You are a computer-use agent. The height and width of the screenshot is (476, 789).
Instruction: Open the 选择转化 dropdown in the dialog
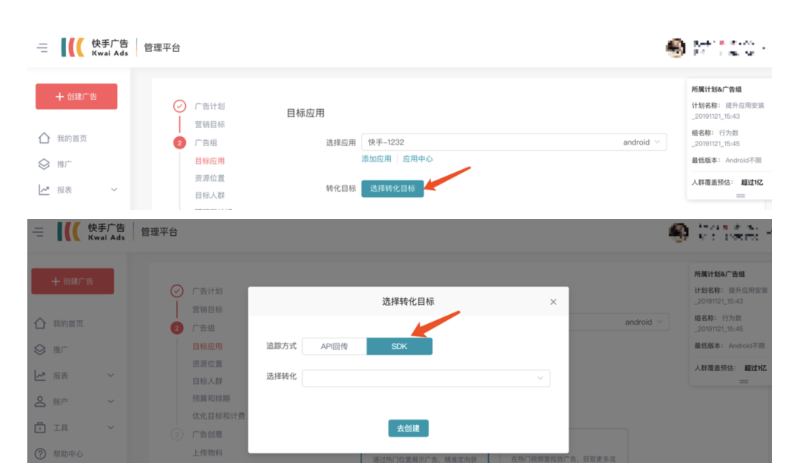(x=426, y=378)
